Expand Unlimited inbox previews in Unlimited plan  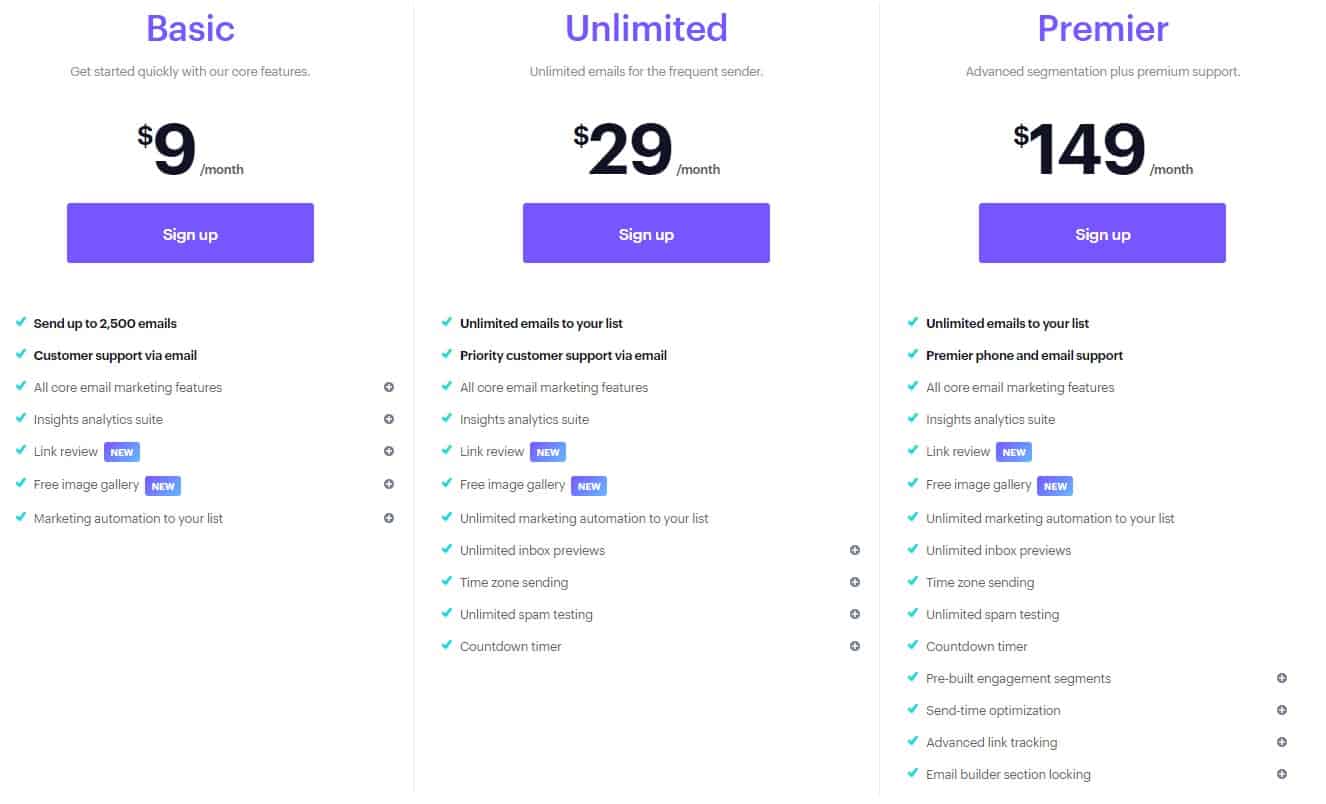pos(855,550)
